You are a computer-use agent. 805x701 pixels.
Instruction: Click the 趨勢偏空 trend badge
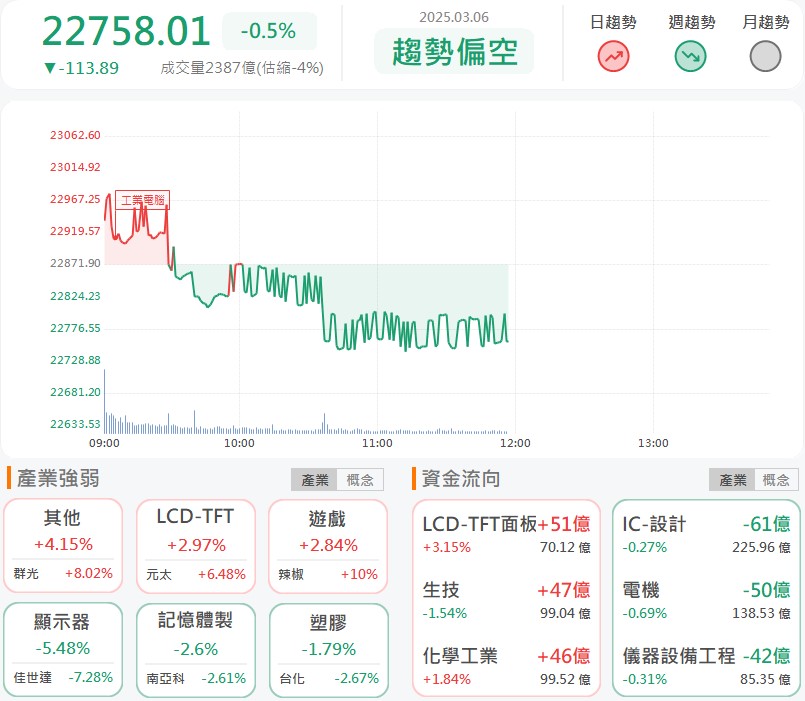[454, 51]
